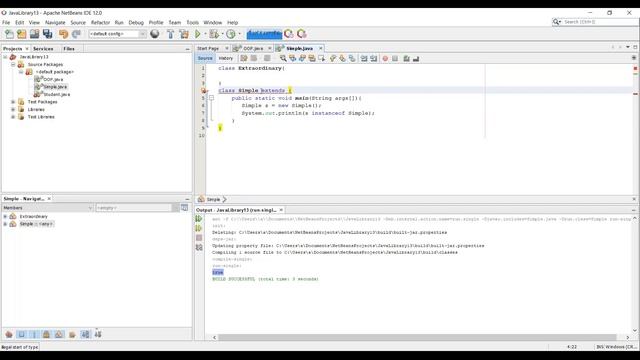
Task: Click the Open Project toolbar icon
Action: coord(34,34)
